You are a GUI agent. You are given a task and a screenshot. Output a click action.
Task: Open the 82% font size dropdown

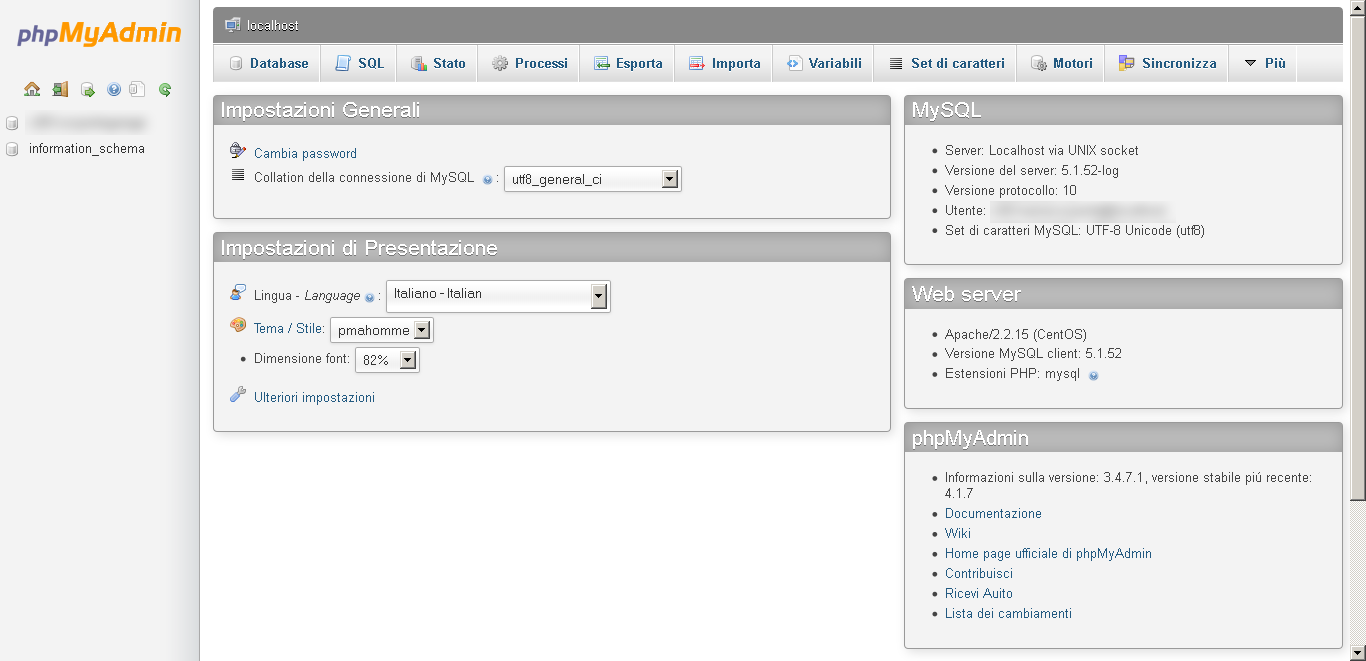coord(387,360)
